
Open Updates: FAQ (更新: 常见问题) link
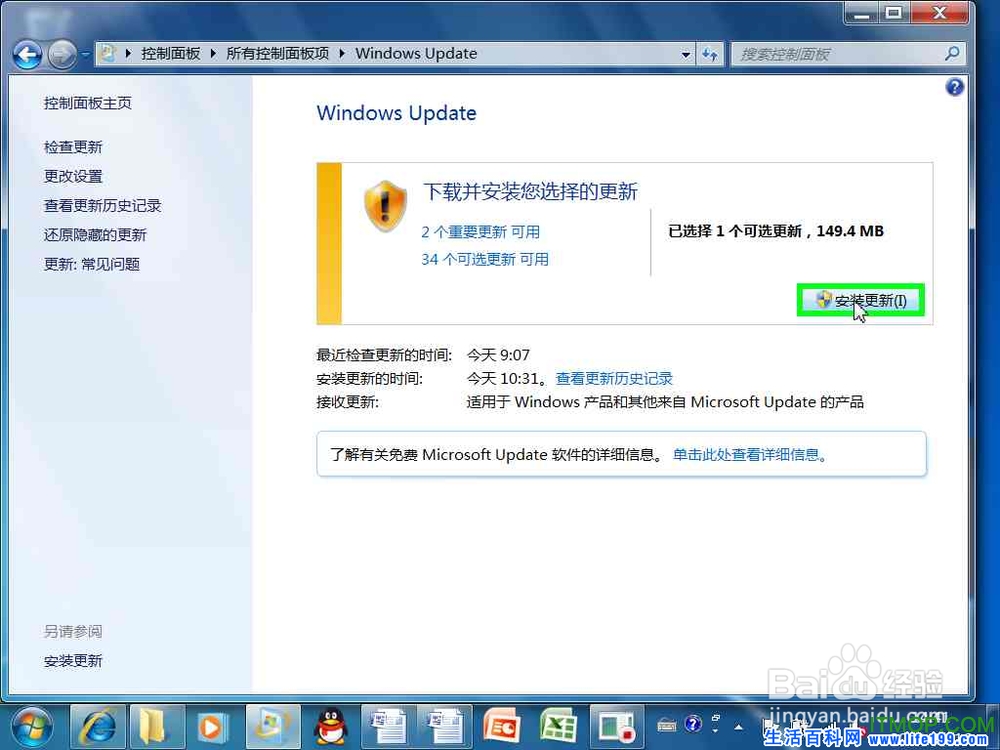91,265
